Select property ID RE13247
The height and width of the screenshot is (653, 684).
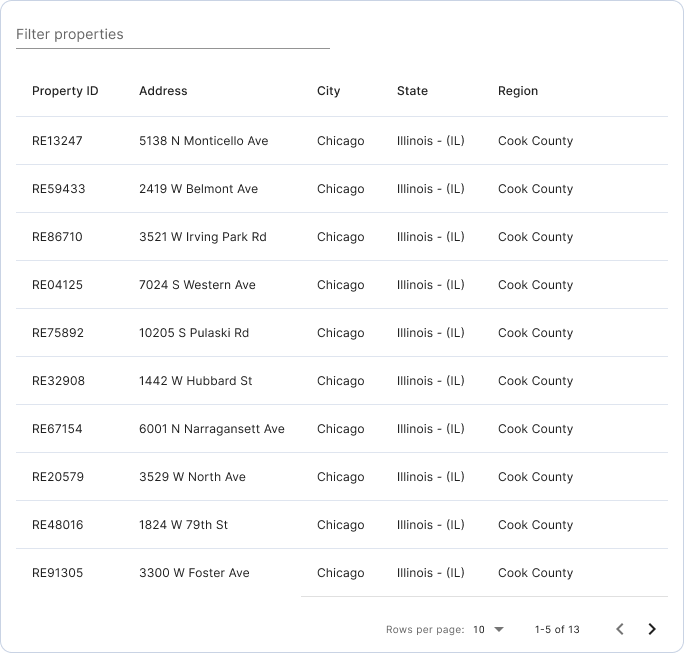click(x=57, y=141)
